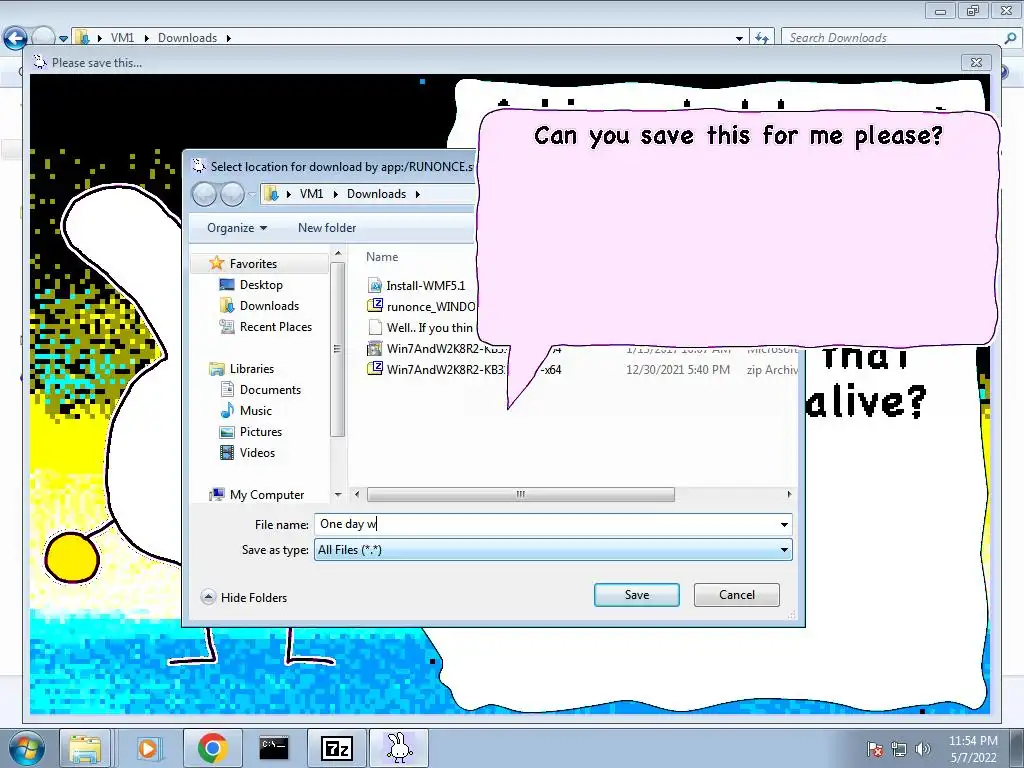Image resolution: width=1024 pixels, height=768 pixels.
Task: Click the Explorer refresh button
Action: [761, 39]
